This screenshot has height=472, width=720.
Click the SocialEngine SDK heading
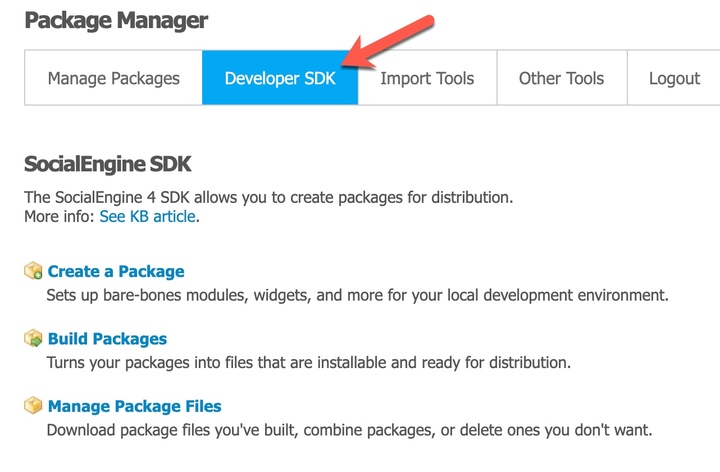(107, 164)
